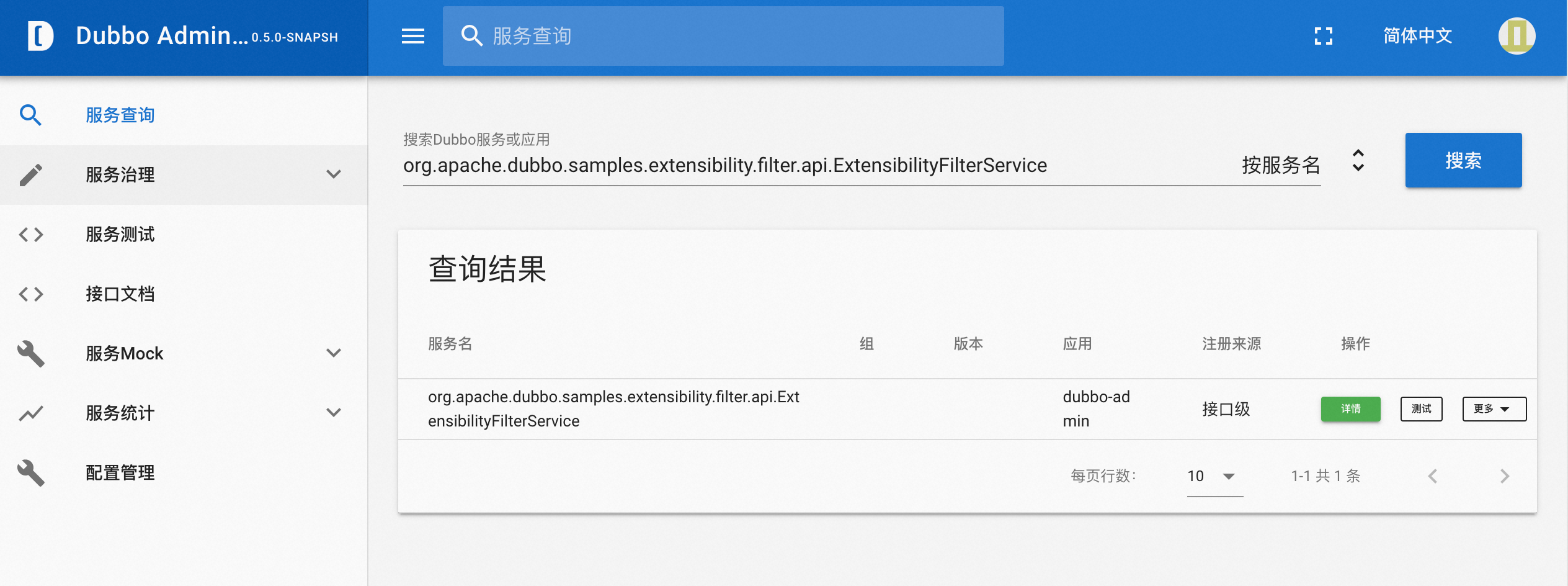This screenshot has width=1568, height=586.
Task: Click the code brackets icon beside 服务测试
Action: (x=31, y=235)
